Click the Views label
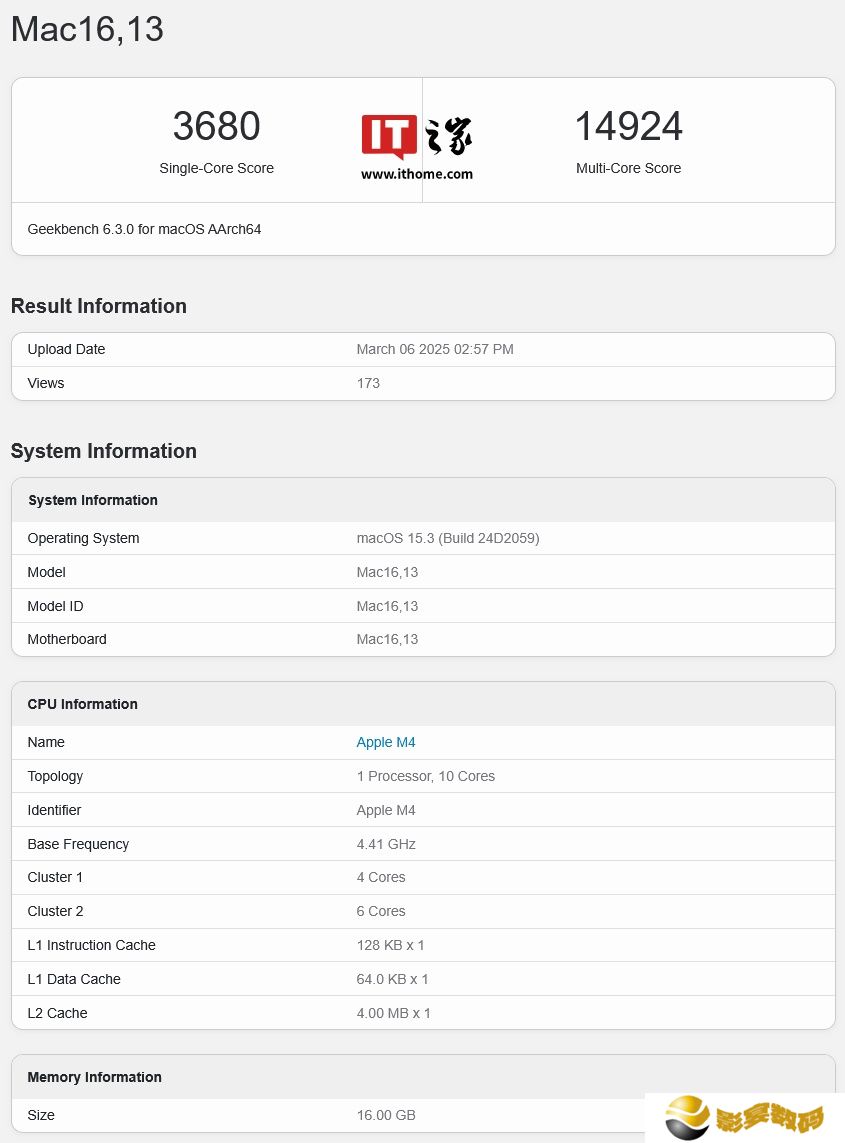845x1143 pixels. pos(46,383)
